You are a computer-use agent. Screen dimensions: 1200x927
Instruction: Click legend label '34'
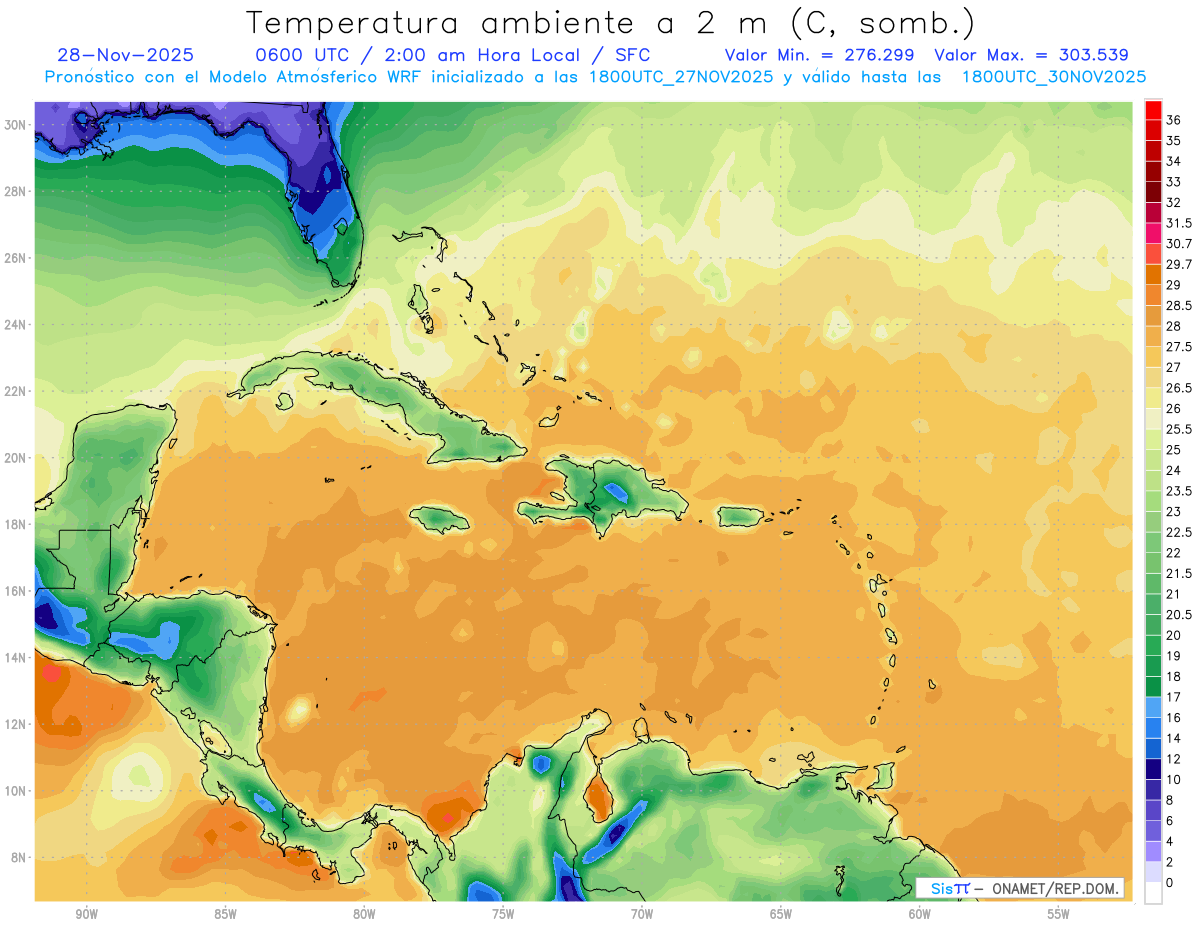(1174, 161)
